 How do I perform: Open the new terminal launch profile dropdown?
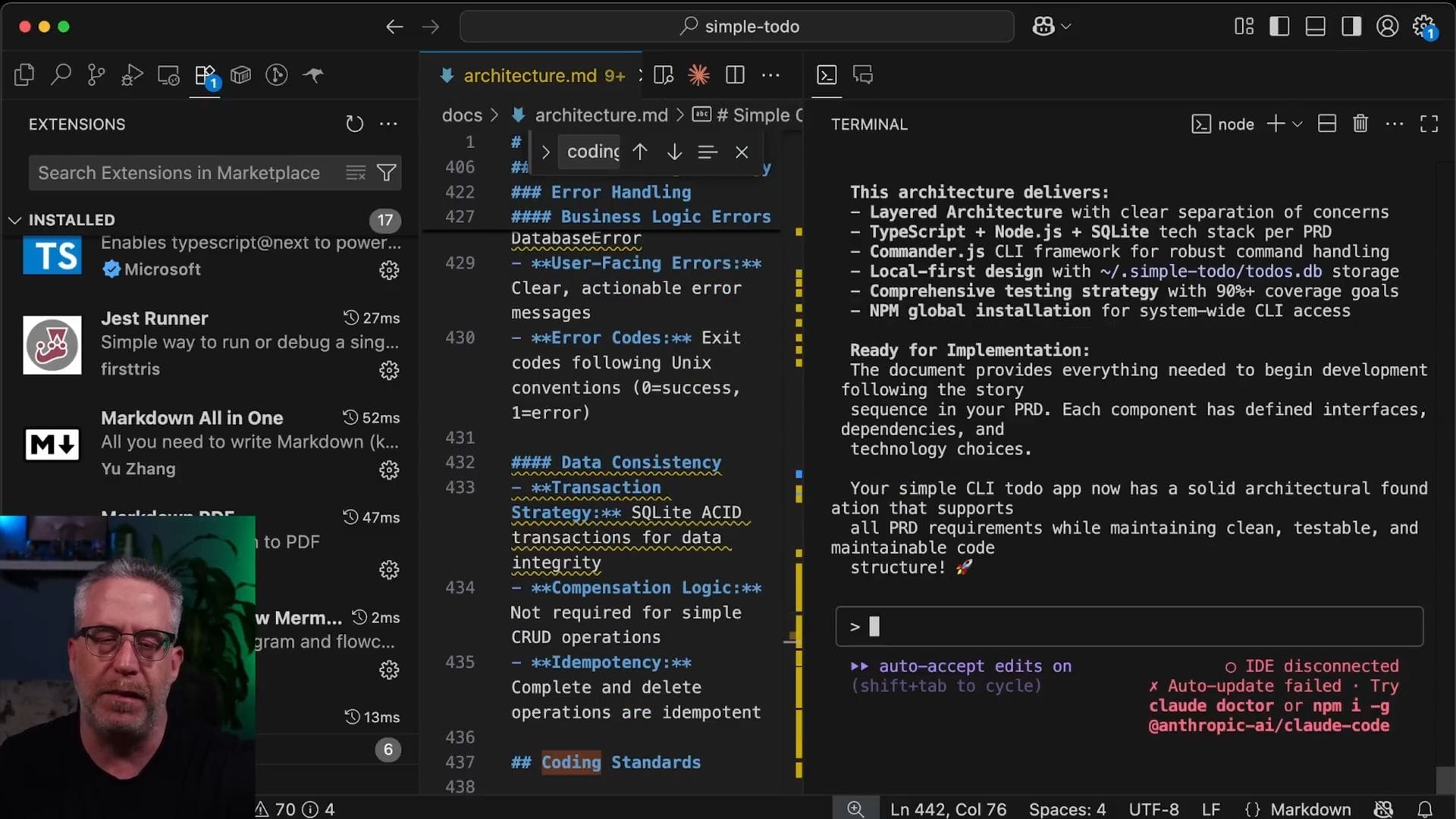tap(1298, 124)
